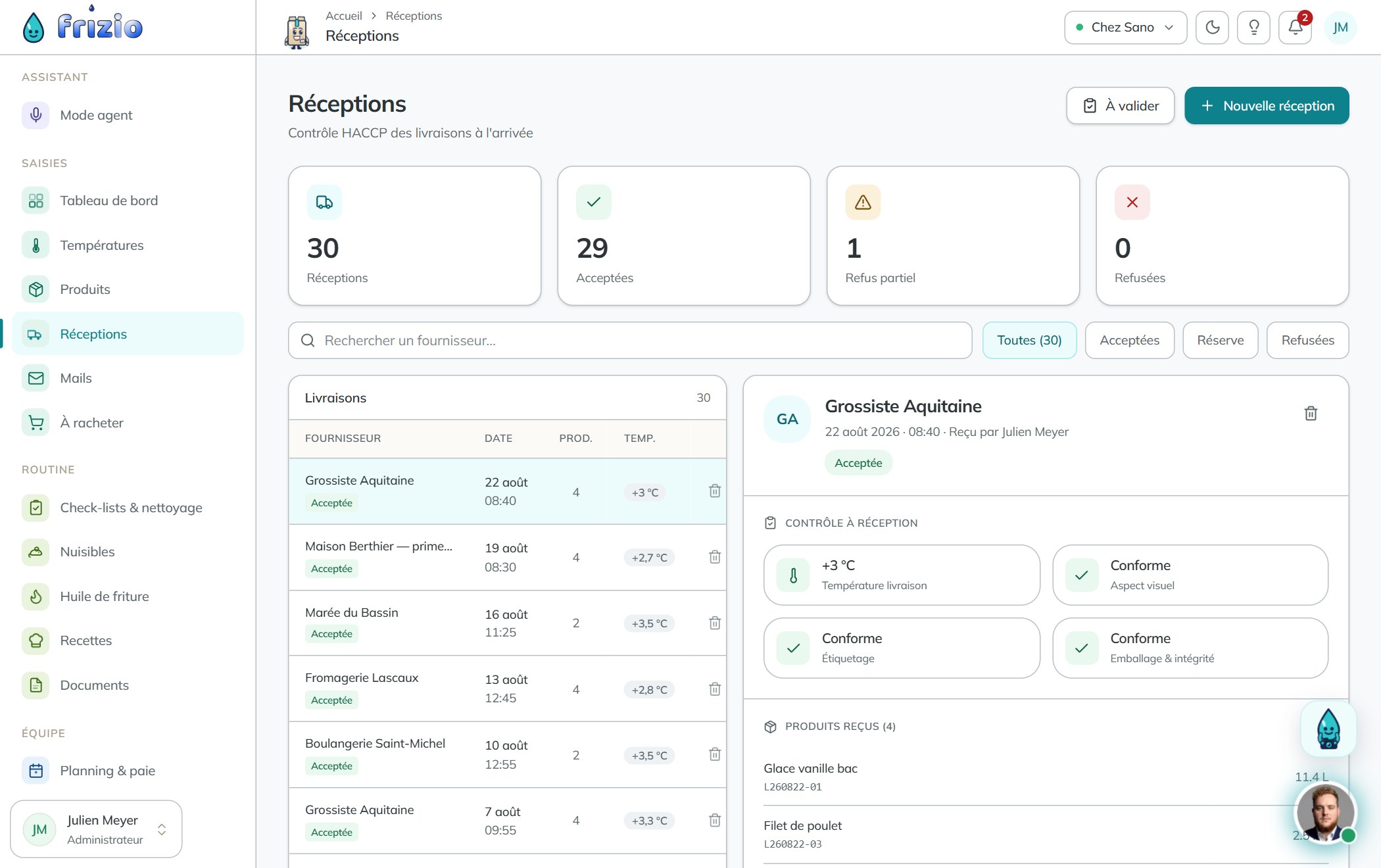Screen dimensions: 1381x868
Task: Click Filet de poulet product
Action: [1046, 834]
